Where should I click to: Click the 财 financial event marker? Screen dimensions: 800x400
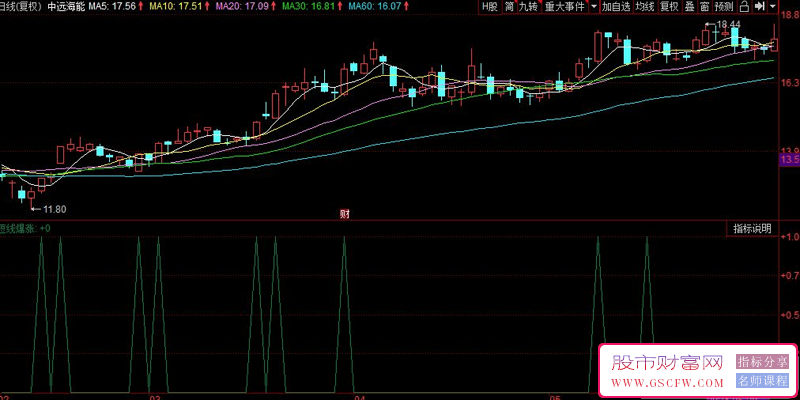pyautogui.click(x=344, y=214)
